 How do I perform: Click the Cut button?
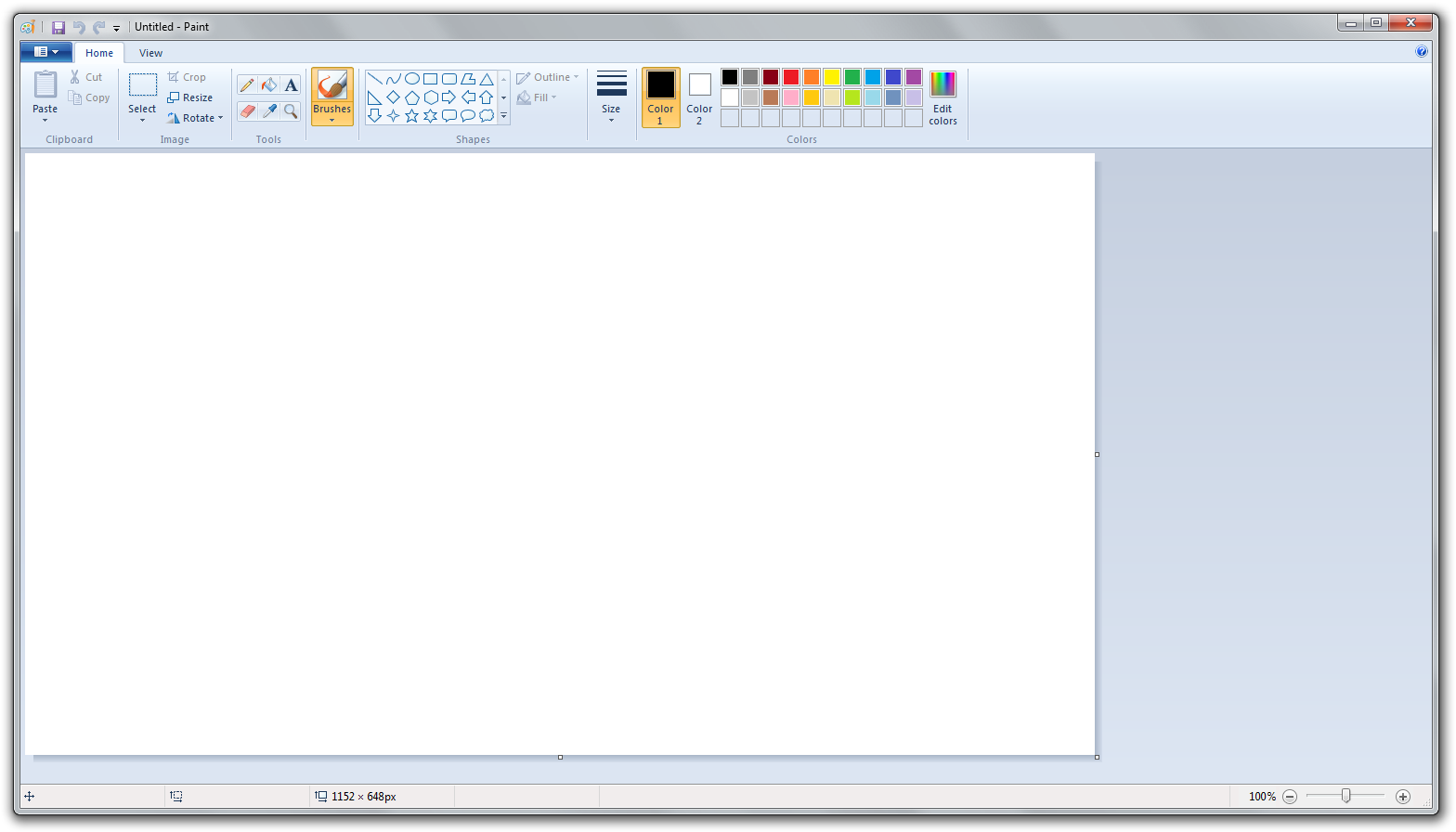point(86,77)
